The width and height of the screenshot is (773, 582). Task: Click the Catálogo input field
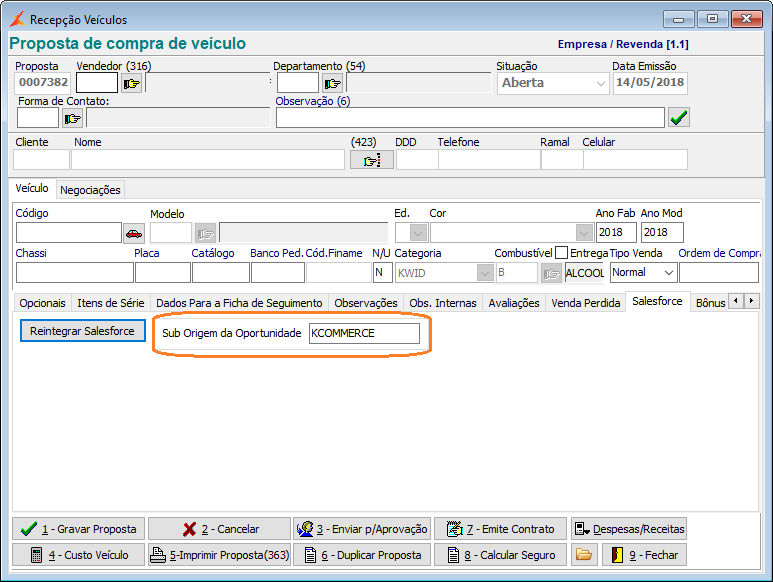(x=220, y=273)
